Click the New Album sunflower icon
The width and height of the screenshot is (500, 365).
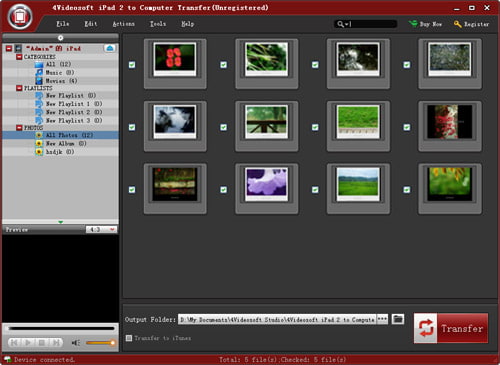(39, 143)
